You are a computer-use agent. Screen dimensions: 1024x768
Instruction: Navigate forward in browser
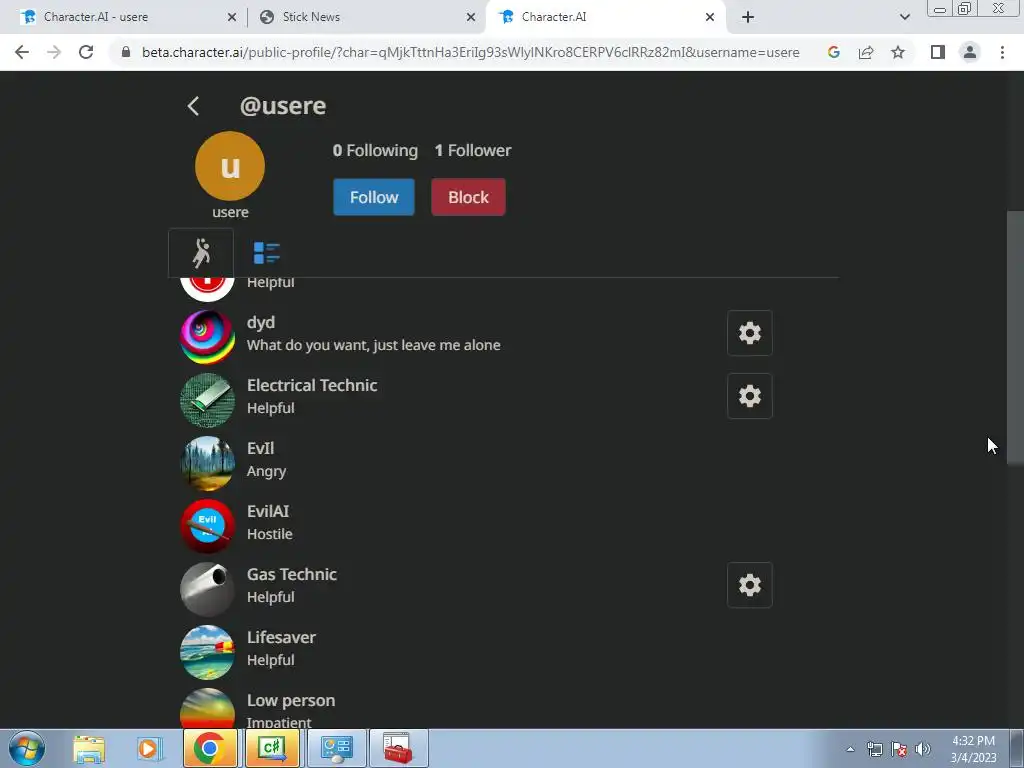tap(54, 52)
